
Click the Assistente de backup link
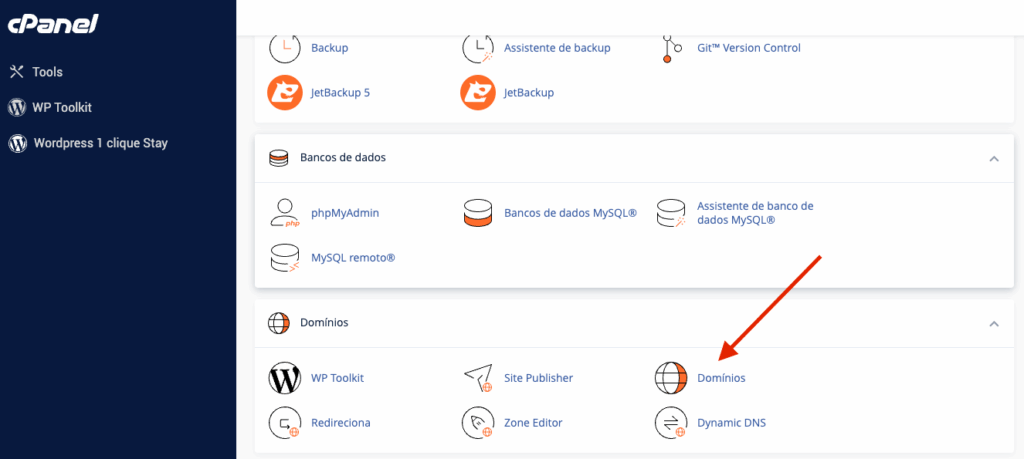point(557,48)
